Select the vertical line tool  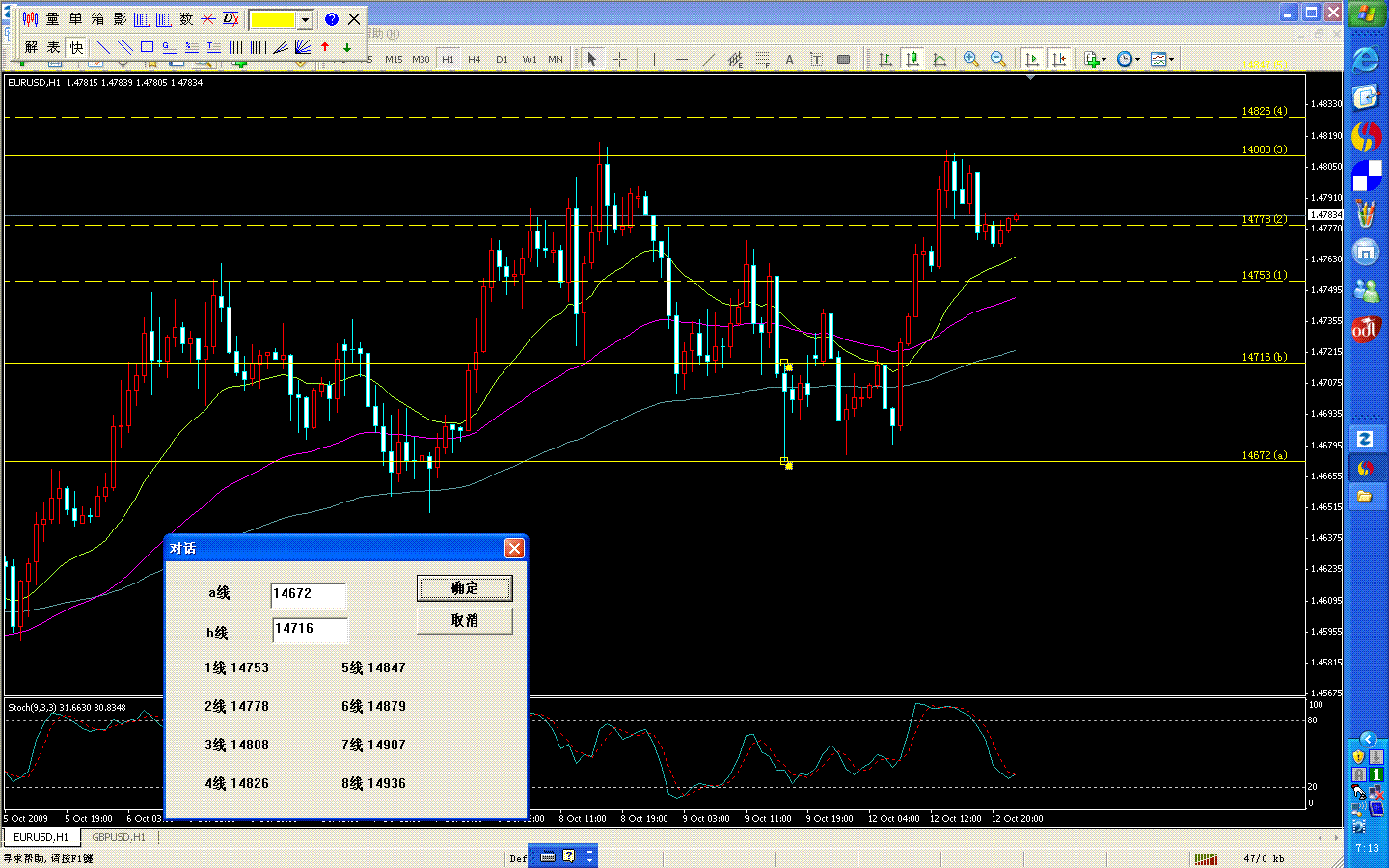coord(654,60)
